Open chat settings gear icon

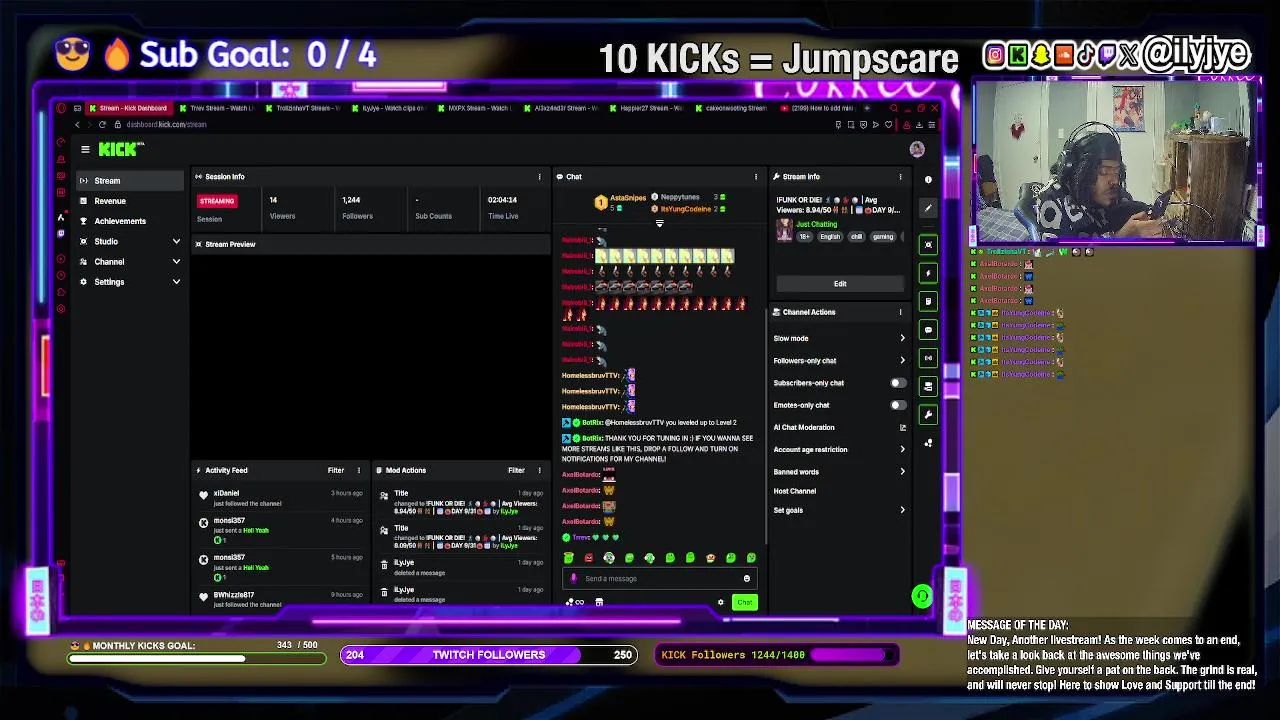[720, 602]
